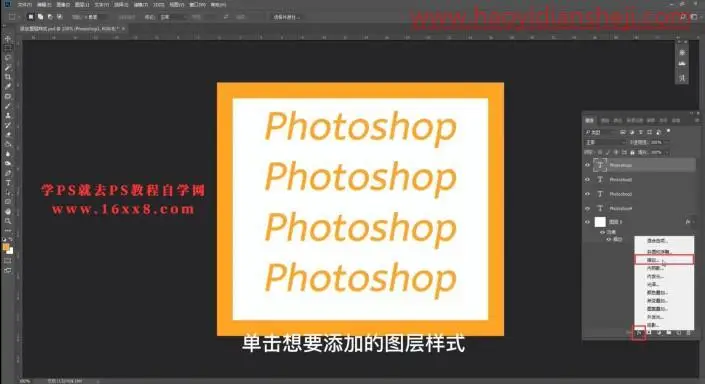Choose Intersect with selection mode icon
The width and height of the screenshot is (705, 384).
click(x=59, y=17)
